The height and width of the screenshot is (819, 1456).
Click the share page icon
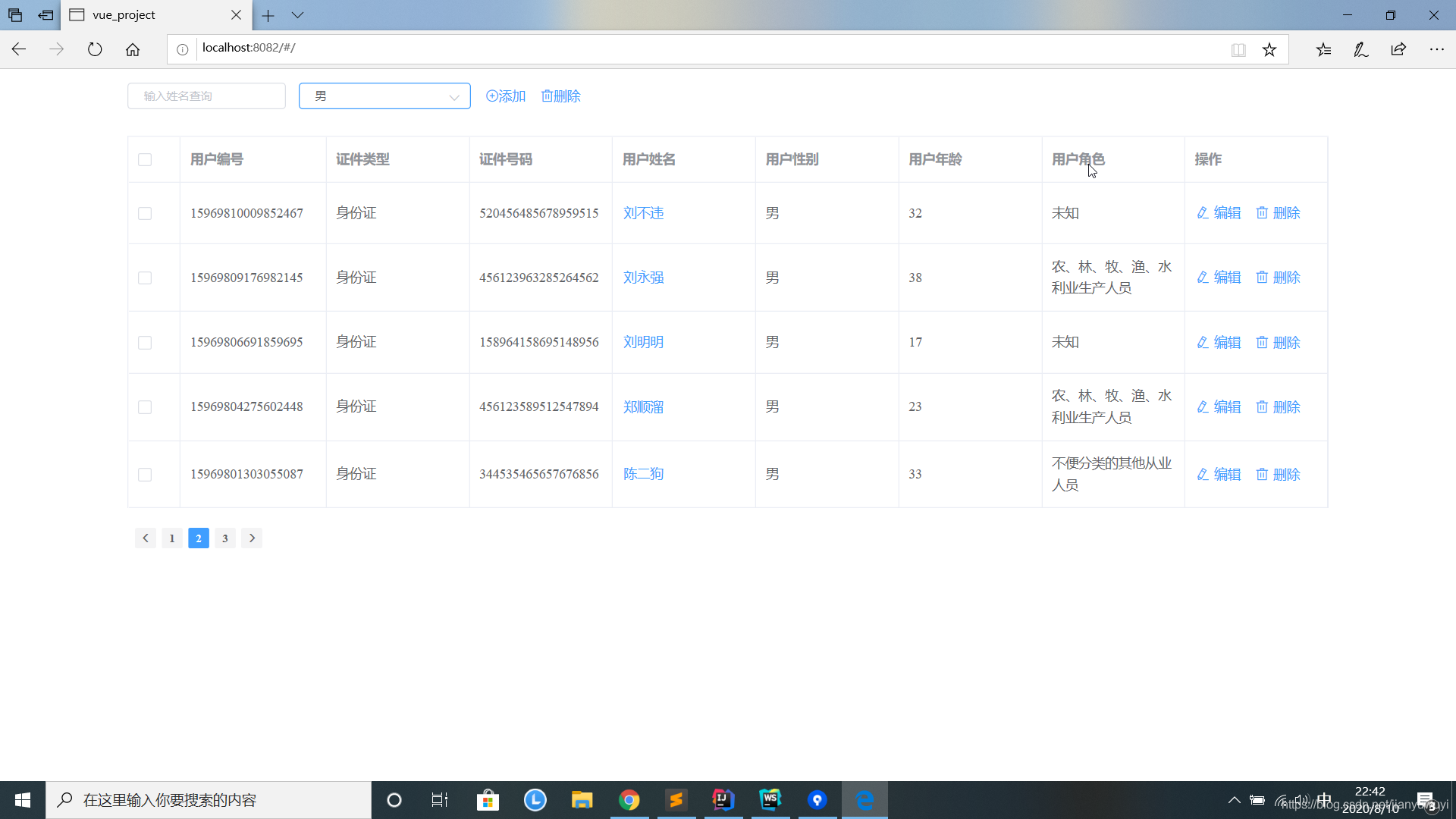point(1398,49)
